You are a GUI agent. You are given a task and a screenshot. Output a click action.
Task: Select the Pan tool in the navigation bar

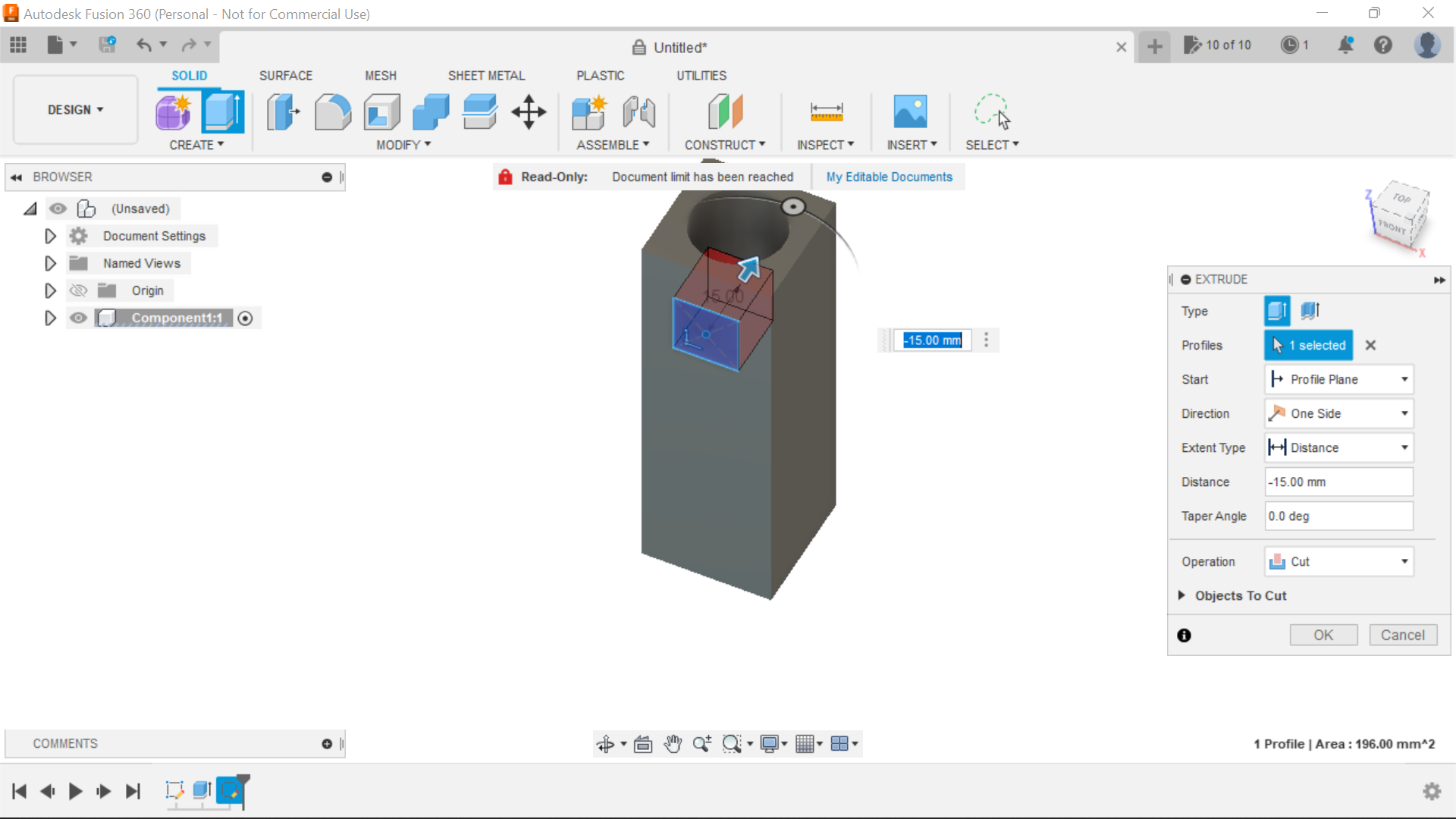point(673,744)
